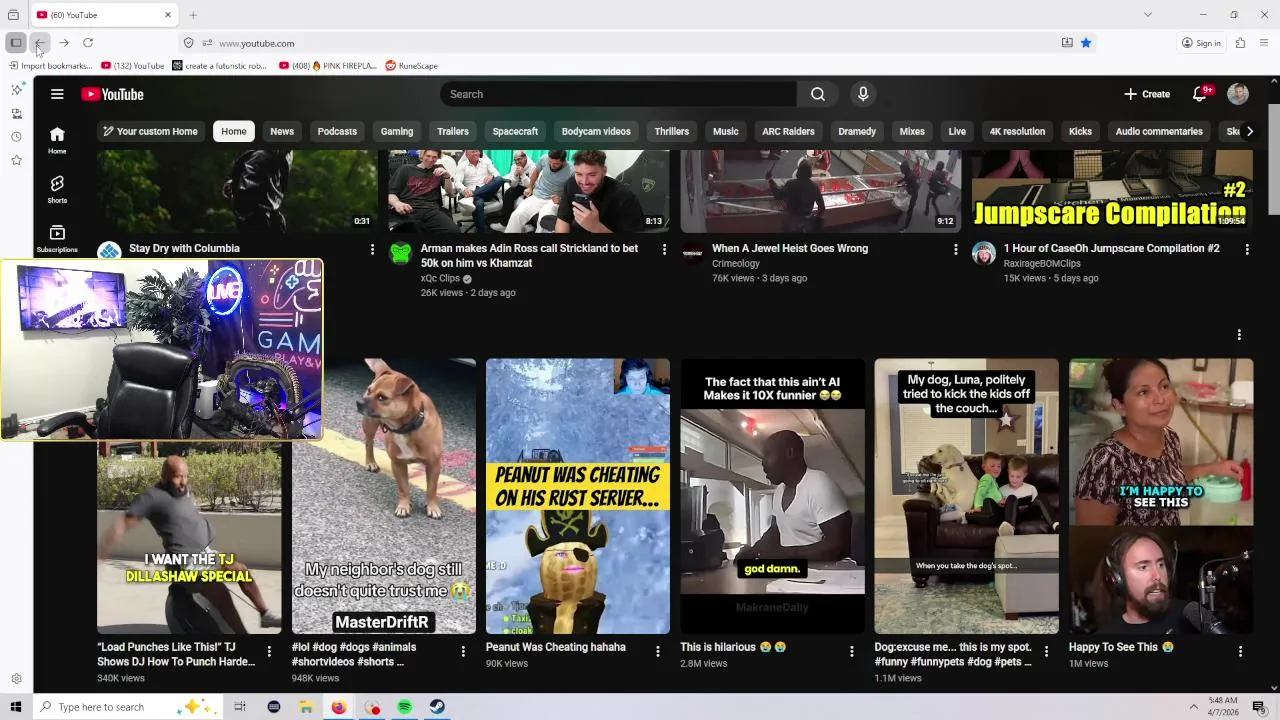Open the Firefox extensions puzzle icon

point(1240,43)
